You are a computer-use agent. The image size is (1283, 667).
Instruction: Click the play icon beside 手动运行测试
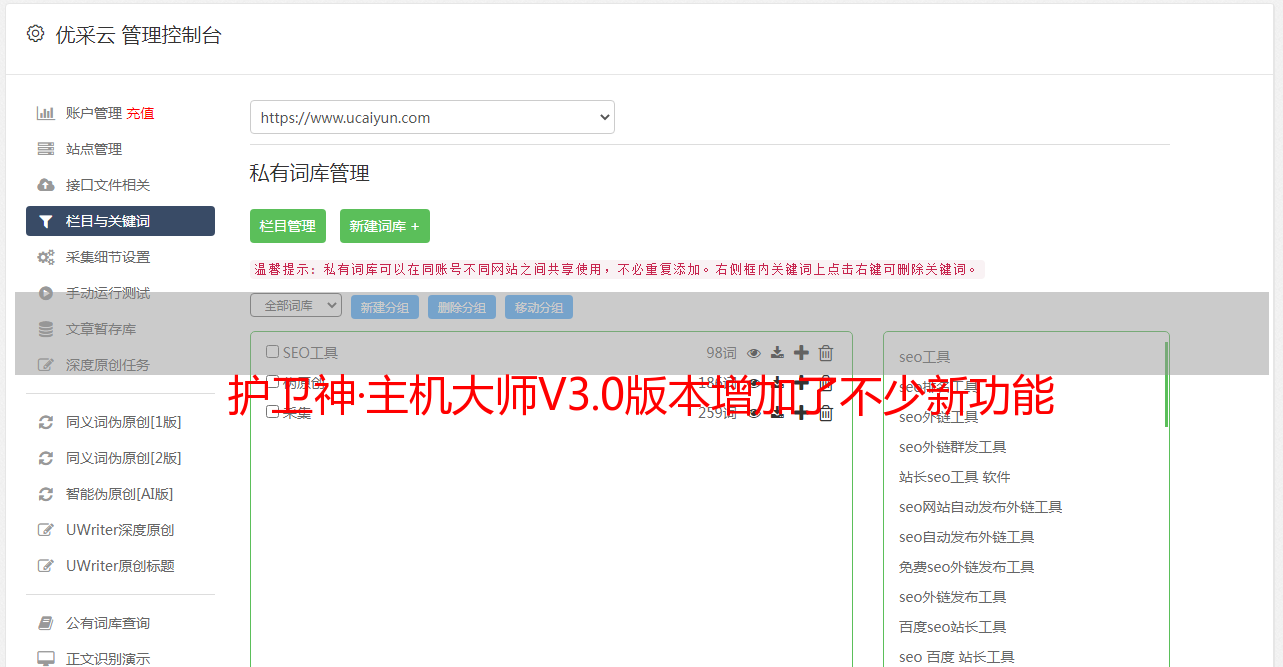click(46, 293)
